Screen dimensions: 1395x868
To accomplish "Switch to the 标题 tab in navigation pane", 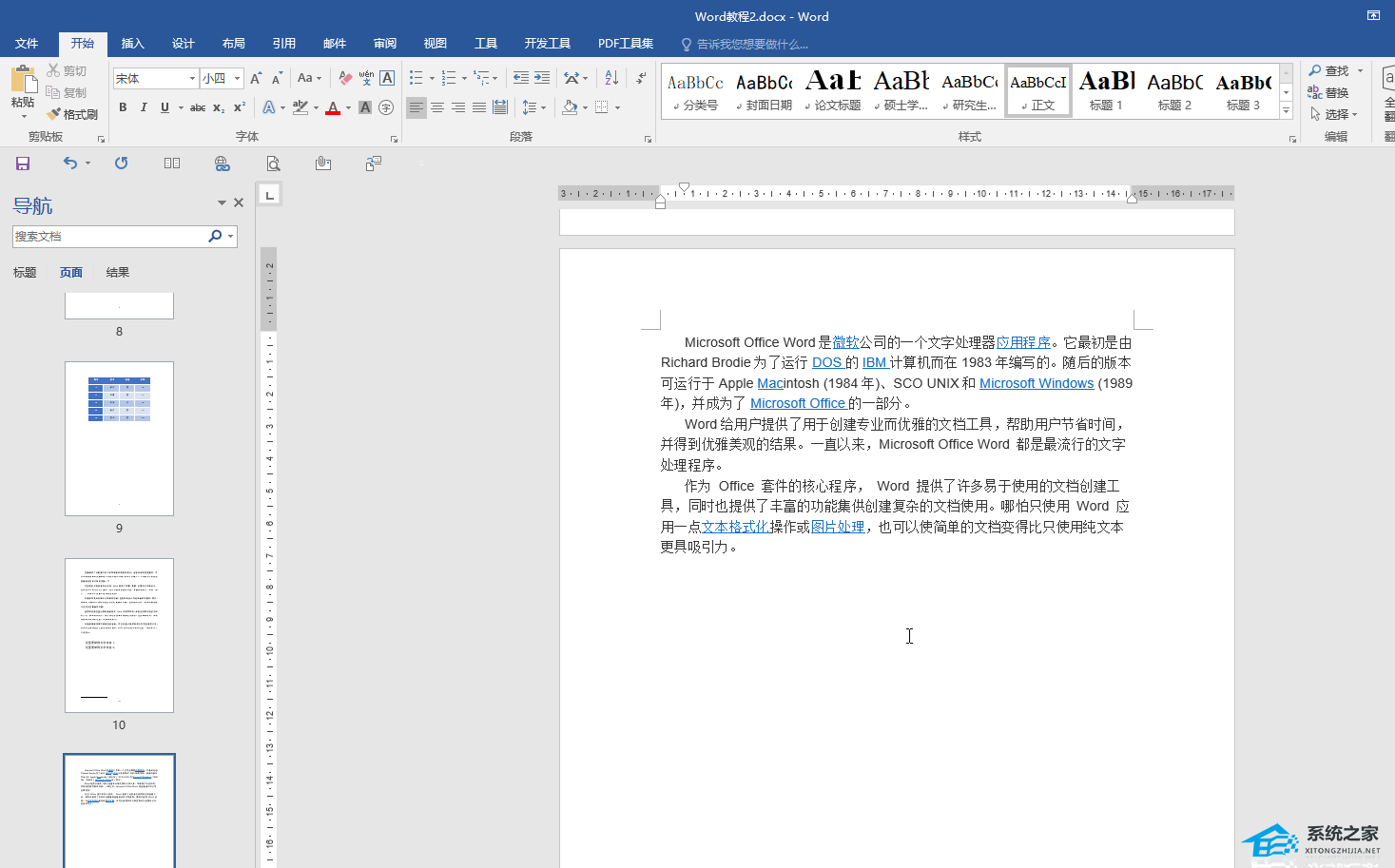I will pyautogui.click(x=25, y=273).
